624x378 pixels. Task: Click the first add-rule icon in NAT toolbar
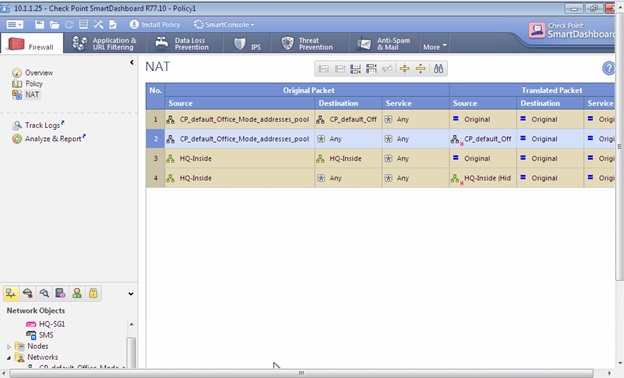tap(324, 69)
